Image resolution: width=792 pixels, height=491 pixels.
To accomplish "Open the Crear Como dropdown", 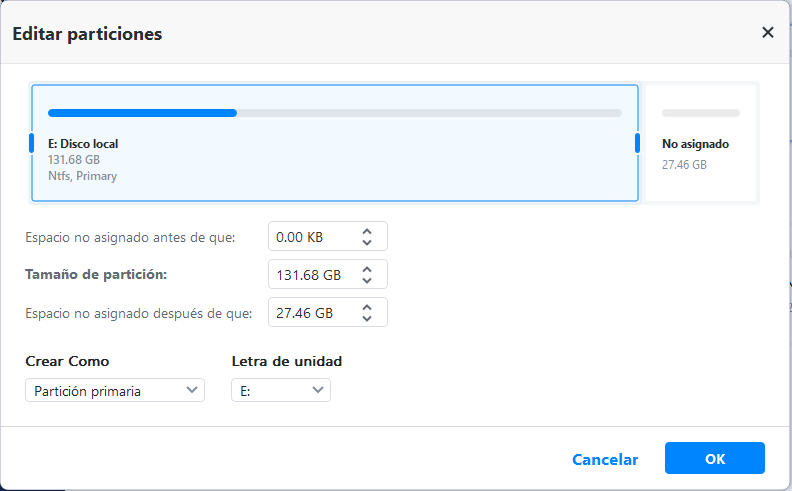I will [x=114, y=391].
